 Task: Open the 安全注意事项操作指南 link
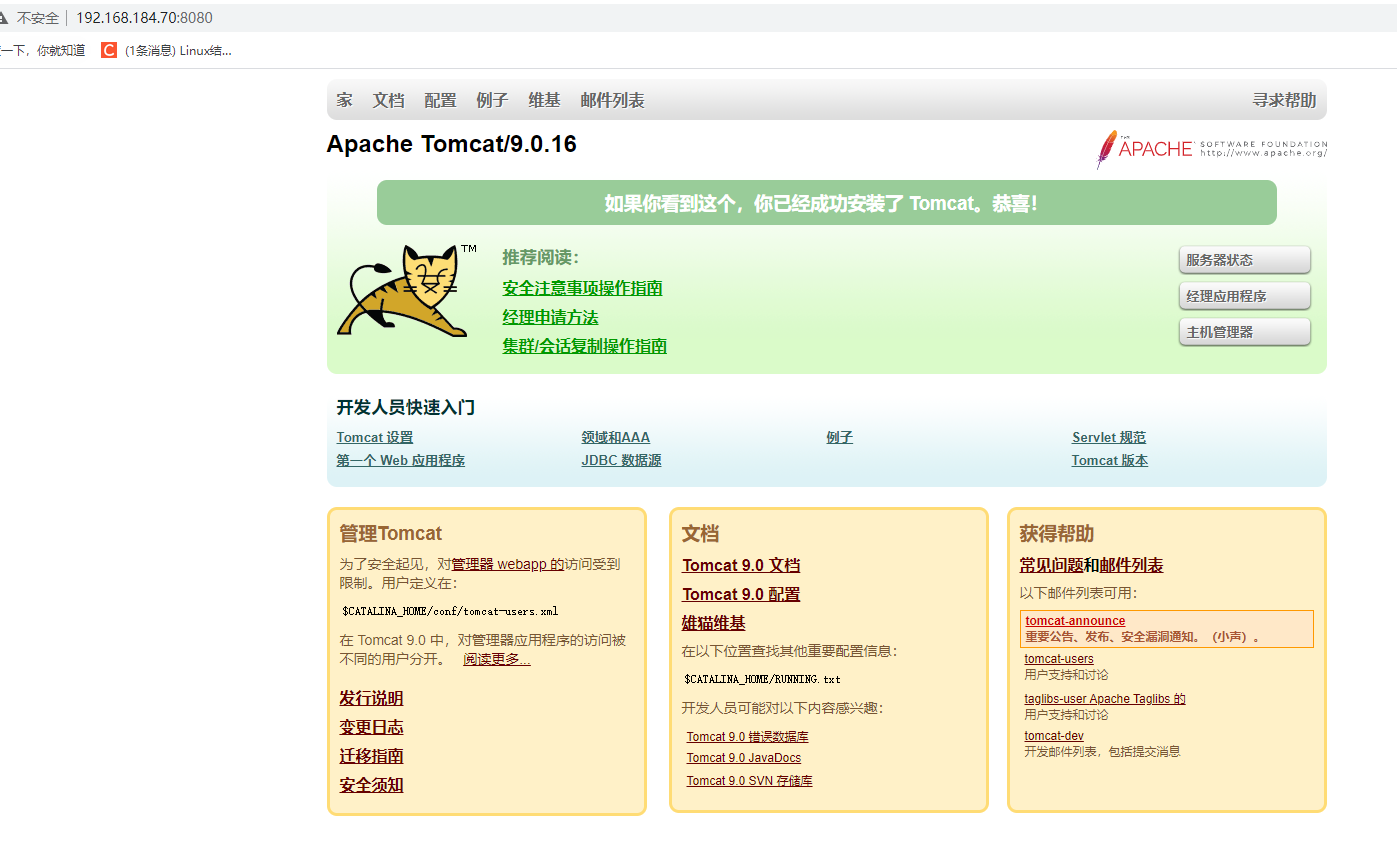[582, 288]
